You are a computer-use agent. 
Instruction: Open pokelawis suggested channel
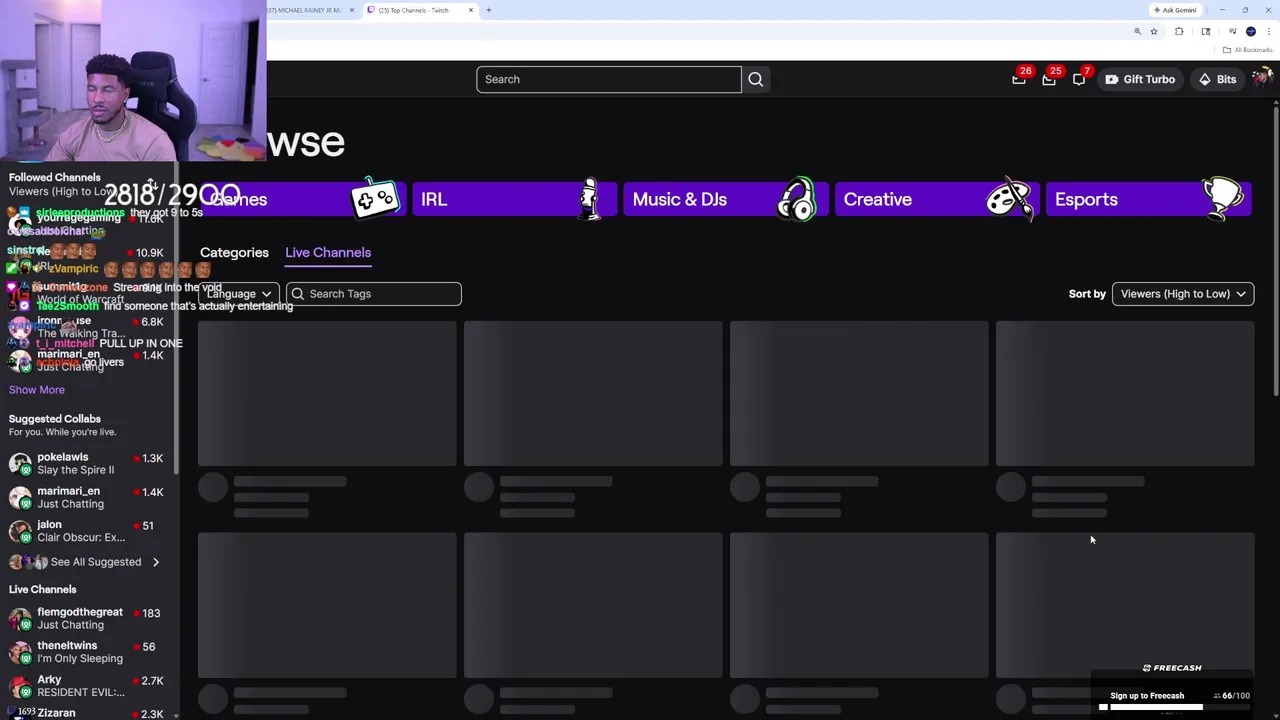click(88, 463)
